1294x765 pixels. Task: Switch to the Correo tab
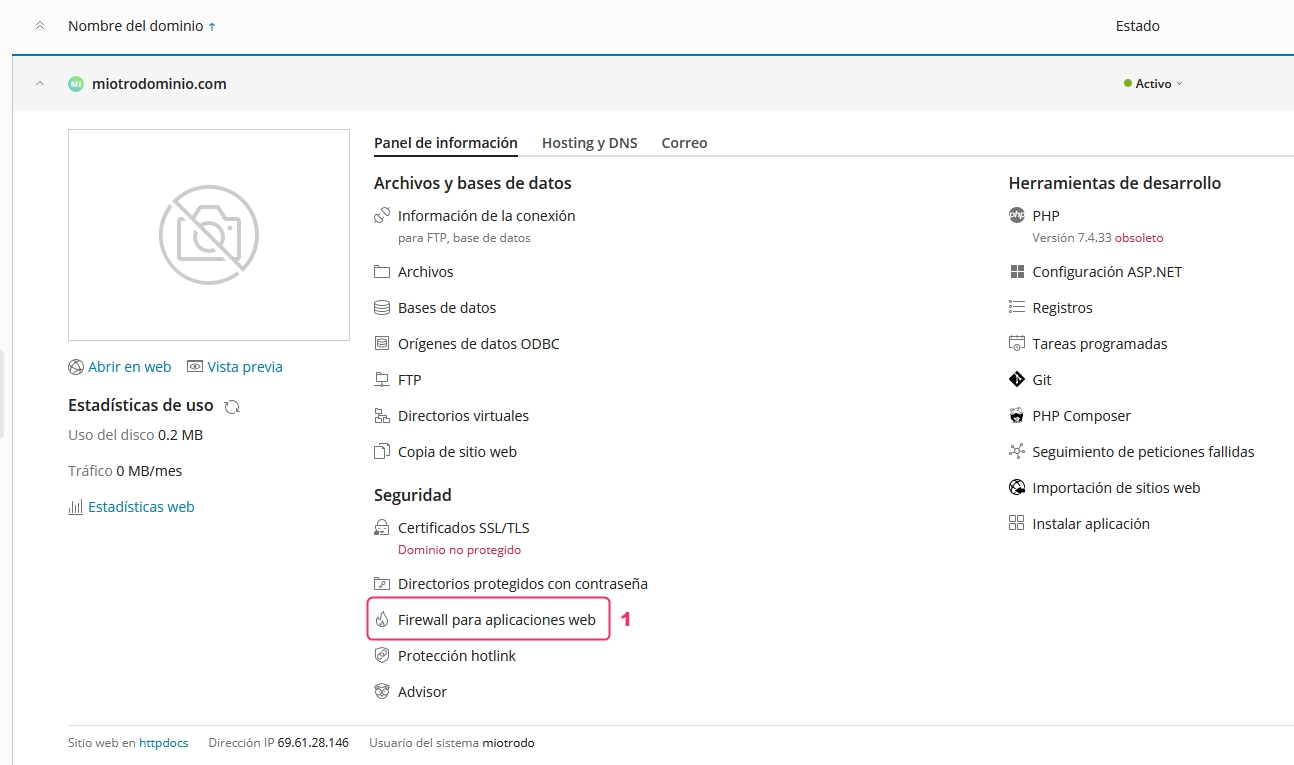click(684, 143)
